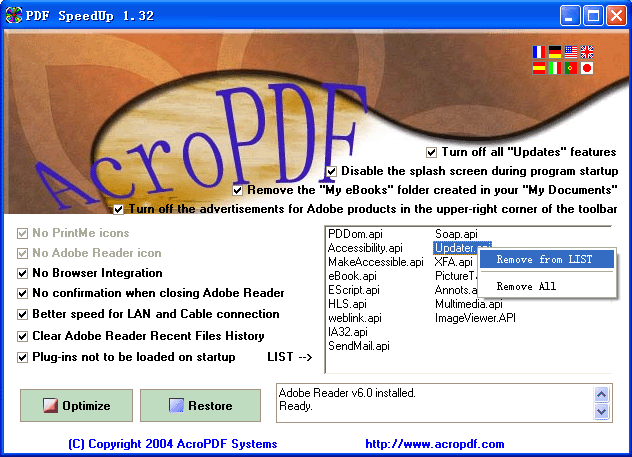The height and width of the screenshot is (457, 632).
Task: Choose the Portuguese flag icon
Action: [571, 68]
